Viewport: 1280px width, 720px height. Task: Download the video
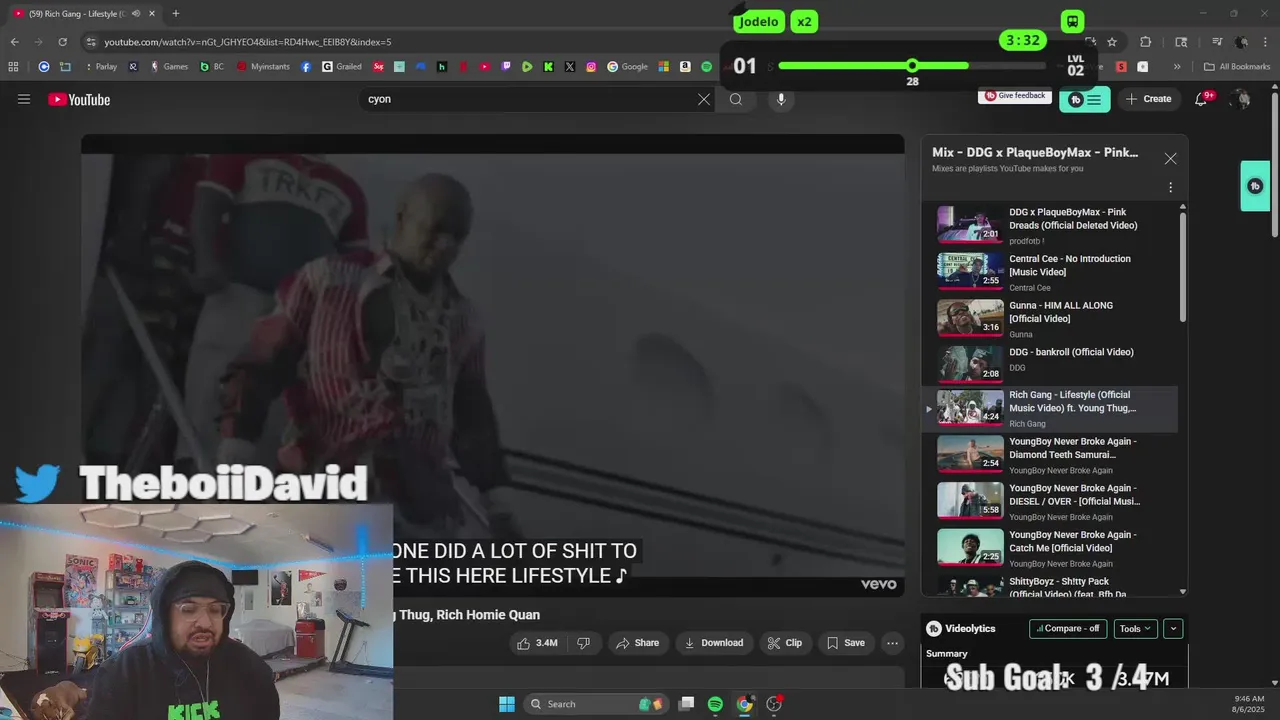click(x=714, y=643)
